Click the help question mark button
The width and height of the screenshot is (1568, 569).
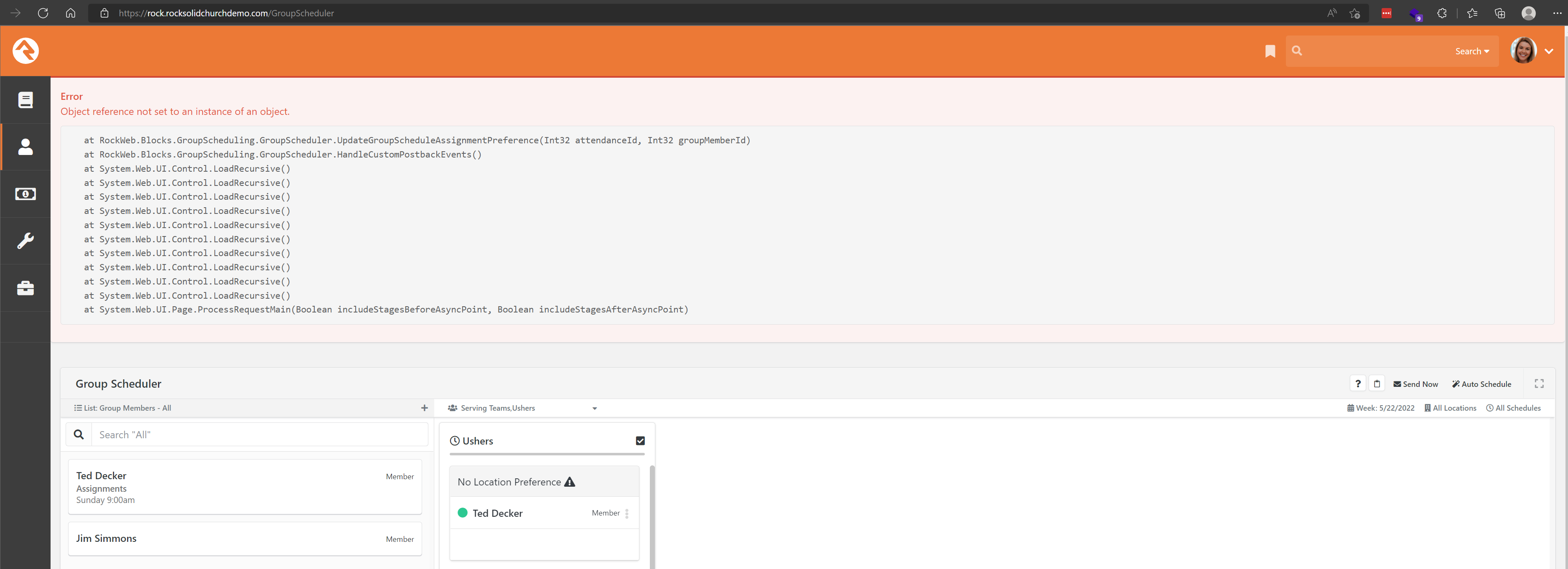1357,384
